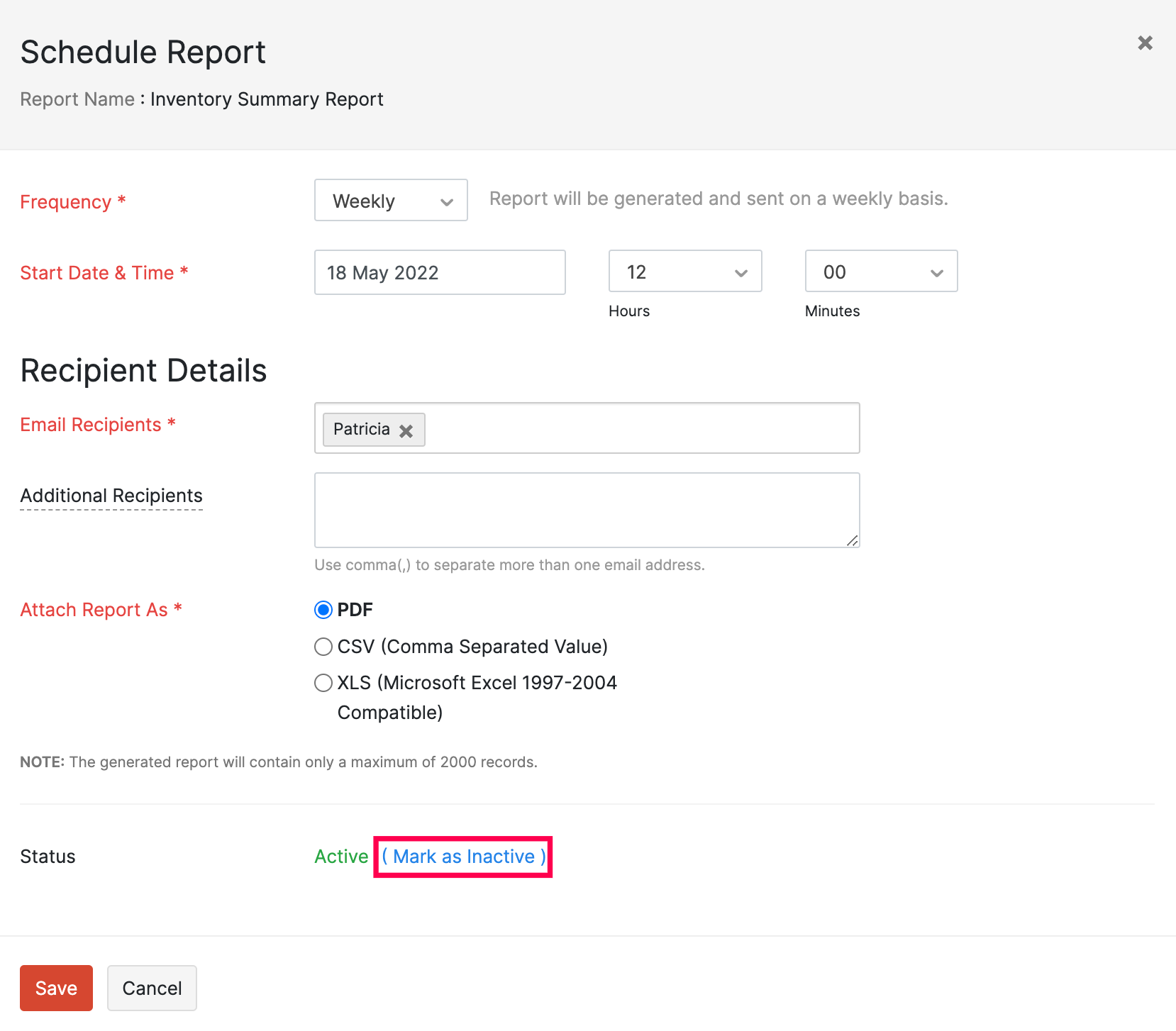Open the Weekly frequency selector
The image size is (1176, 1031).
point(390,201)
